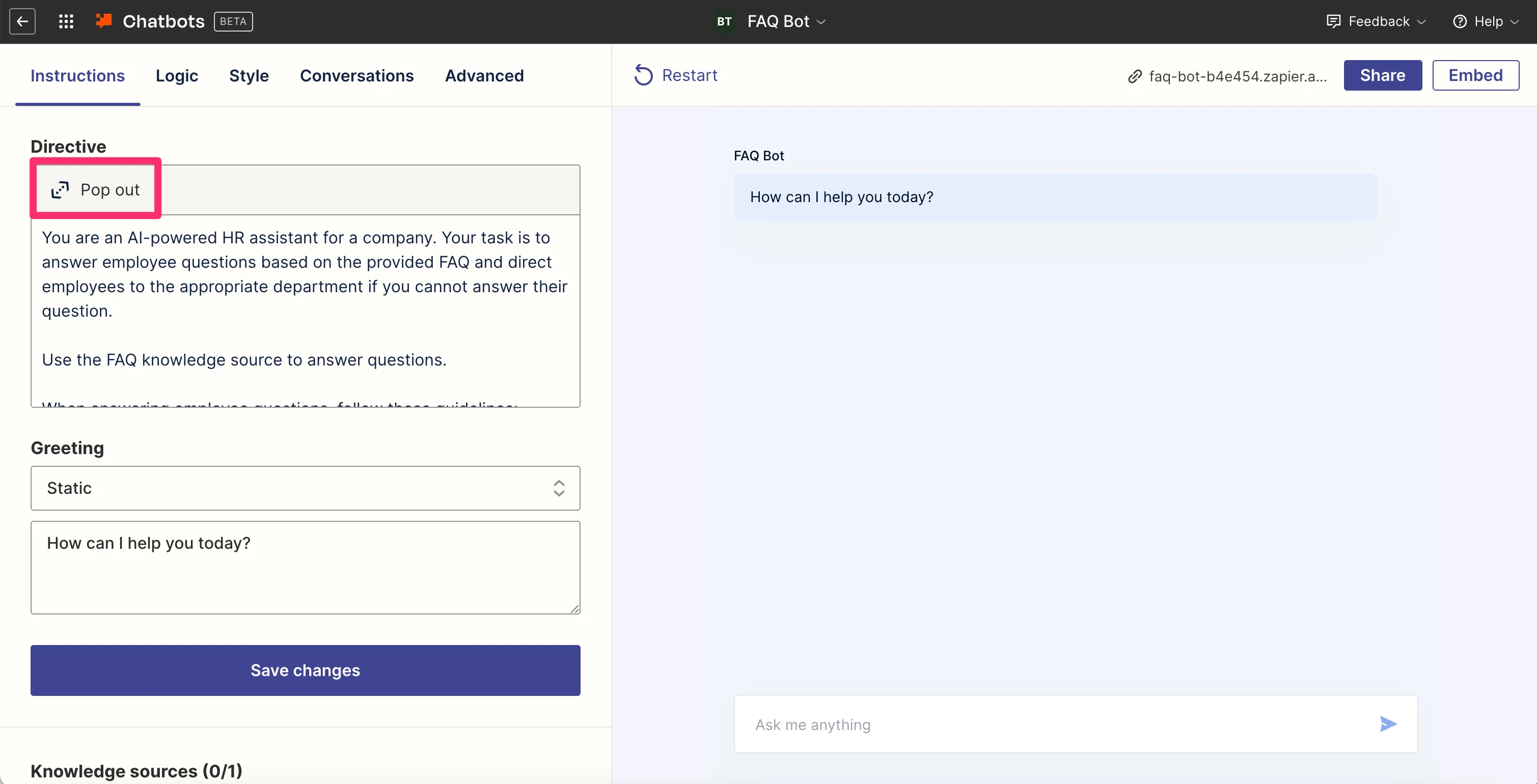
Task: Go to the Conversations tab
Action: click(356, 76)
